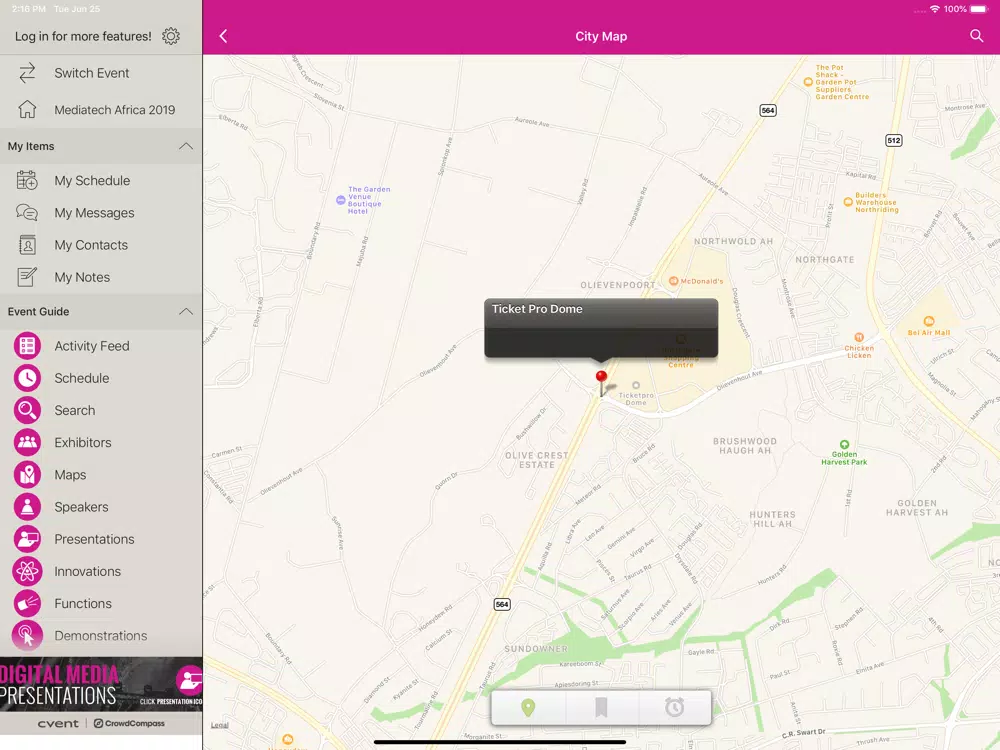Select the bookmark map button
Viewport: 1000px width, 750px height.
[x=601, y=707]
